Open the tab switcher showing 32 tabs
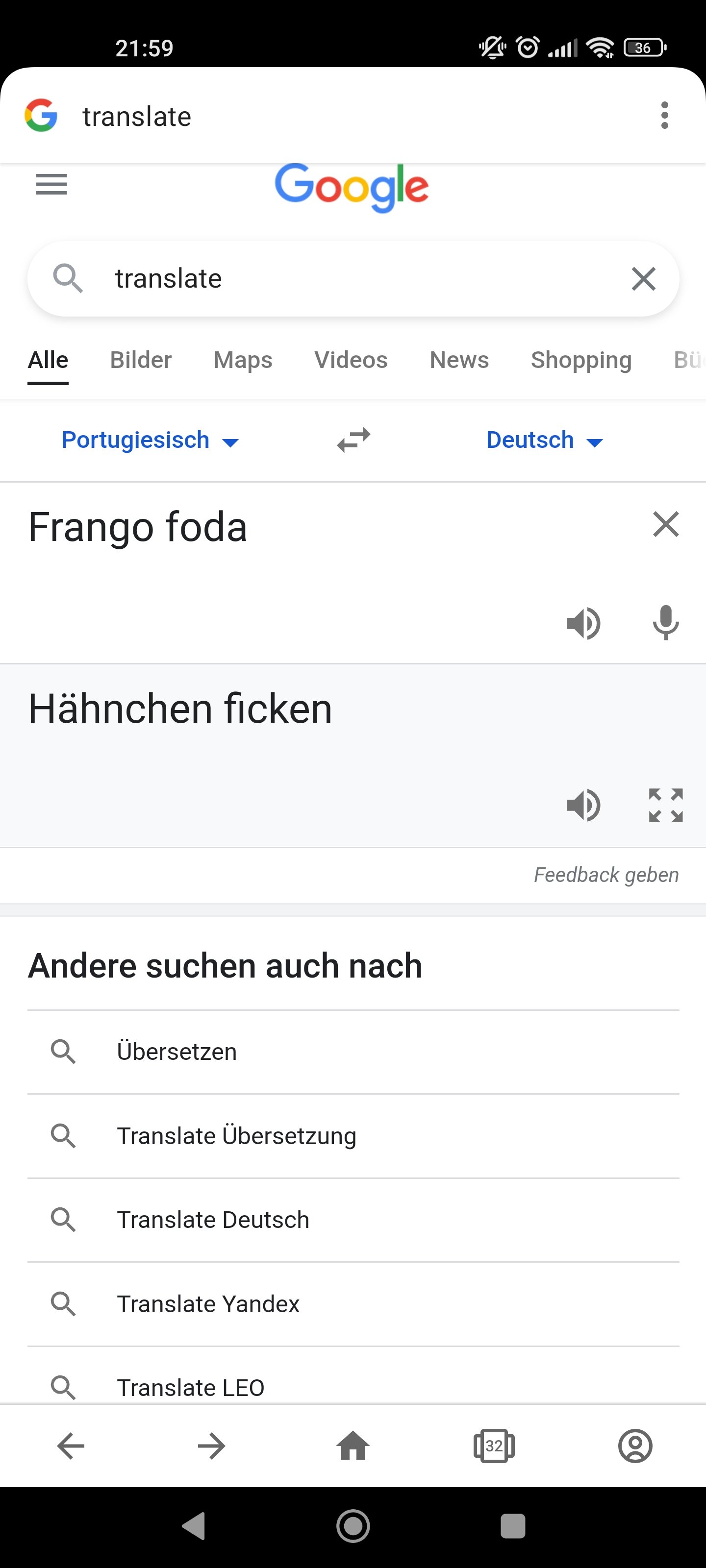Viewport: 706px width, 1568px height. tap(494, 1445)
